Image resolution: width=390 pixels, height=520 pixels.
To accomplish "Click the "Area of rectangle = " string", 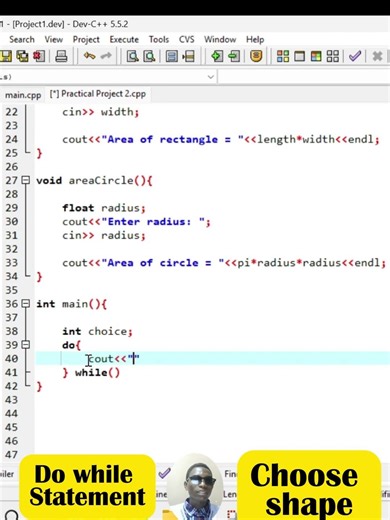I will click(x=173, y=139).
